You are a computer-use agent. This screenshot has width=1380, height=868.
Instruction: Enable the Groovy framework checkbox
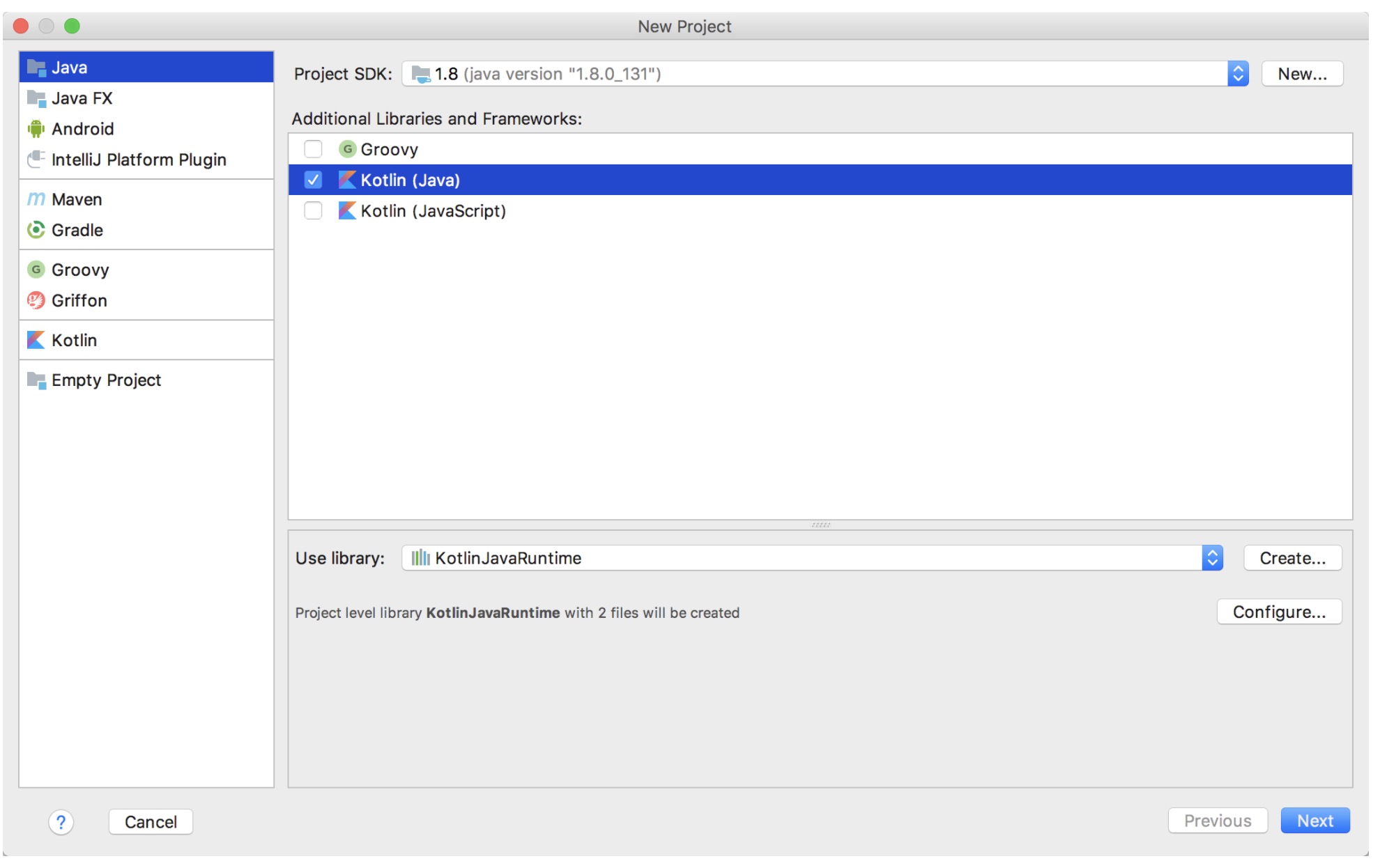tap(313, 149)
